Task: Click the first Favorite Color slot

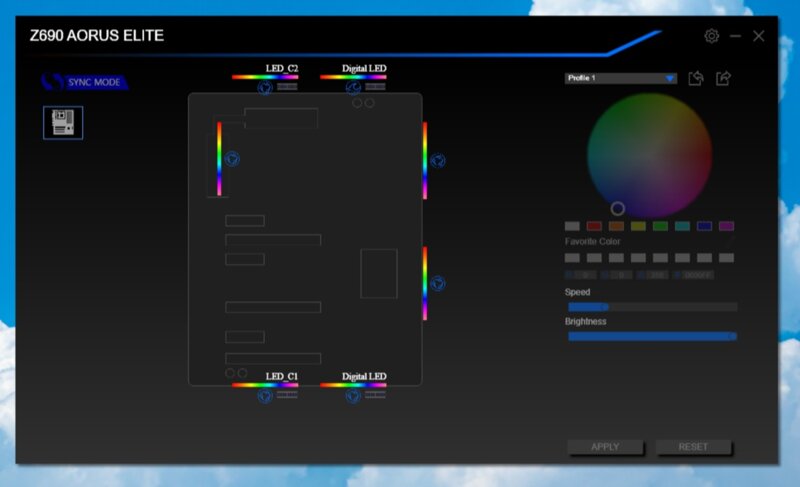Action: pyautogui.click(x=572, y=258)
